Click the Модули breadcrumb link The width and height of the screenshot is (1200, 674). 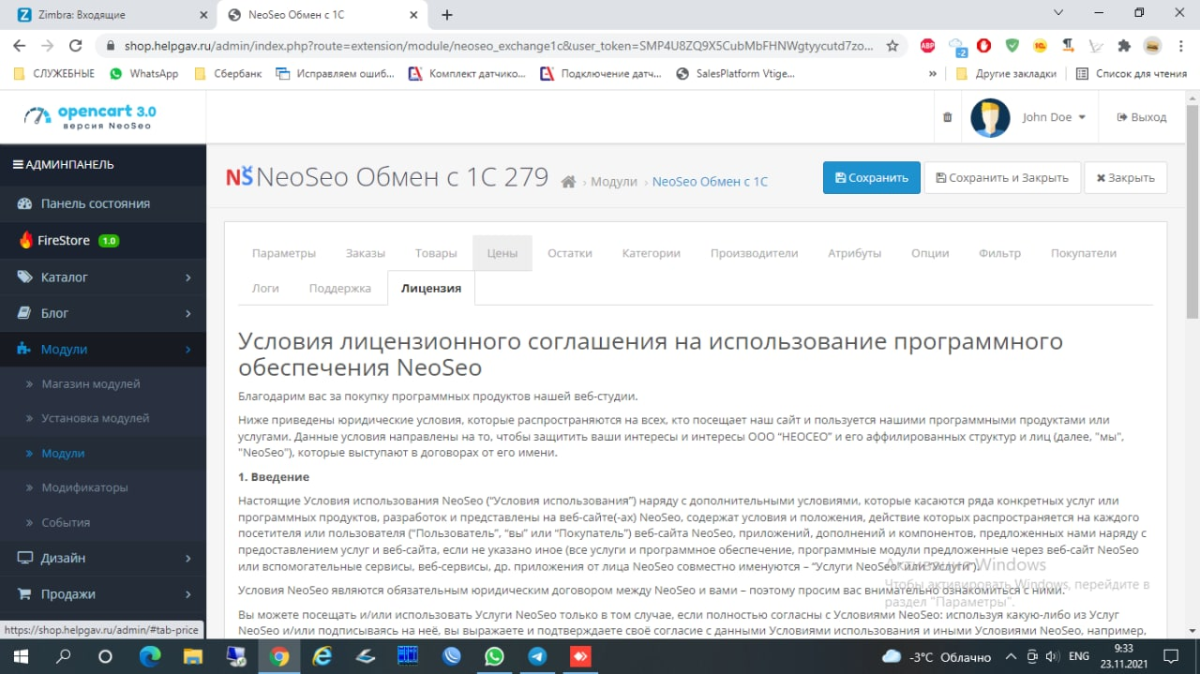pyautogui.click(x=614, y=182)
